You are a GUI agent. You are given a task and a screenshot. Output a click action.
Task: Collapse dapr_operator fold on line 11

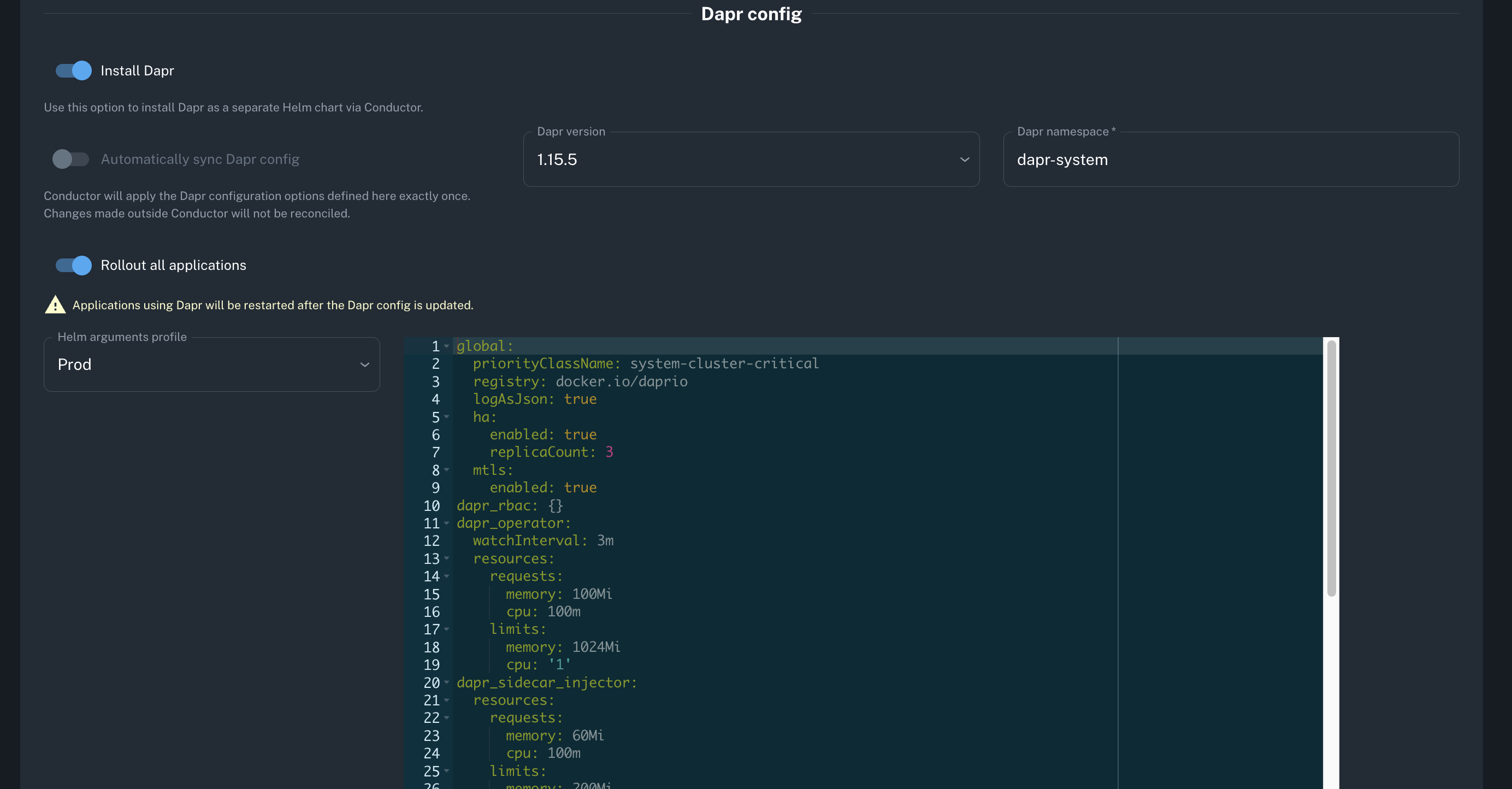click(x=447, y=523)
